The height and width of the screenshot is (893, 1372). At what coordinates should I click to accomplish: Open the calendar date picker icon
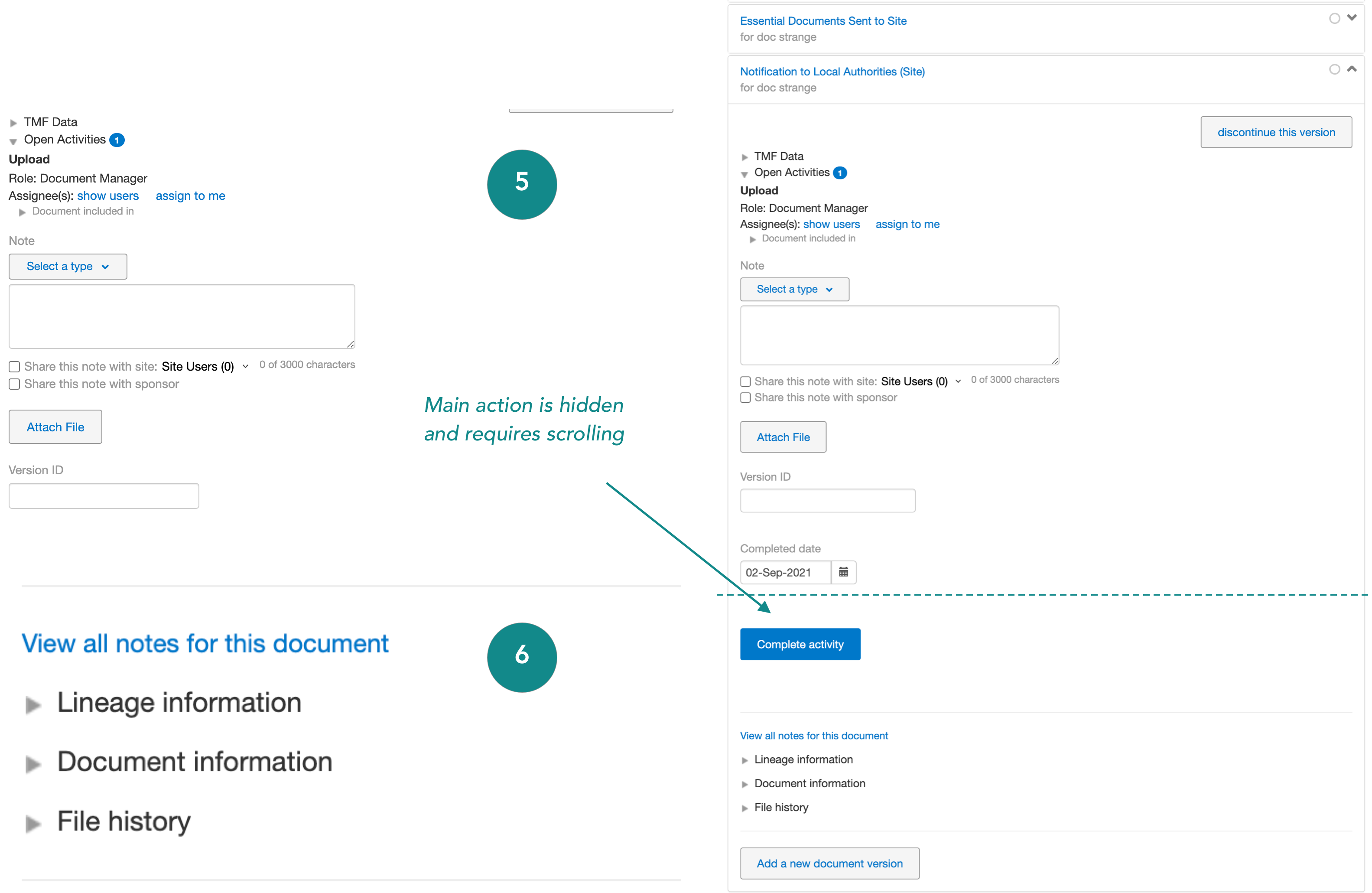point(843,573)
